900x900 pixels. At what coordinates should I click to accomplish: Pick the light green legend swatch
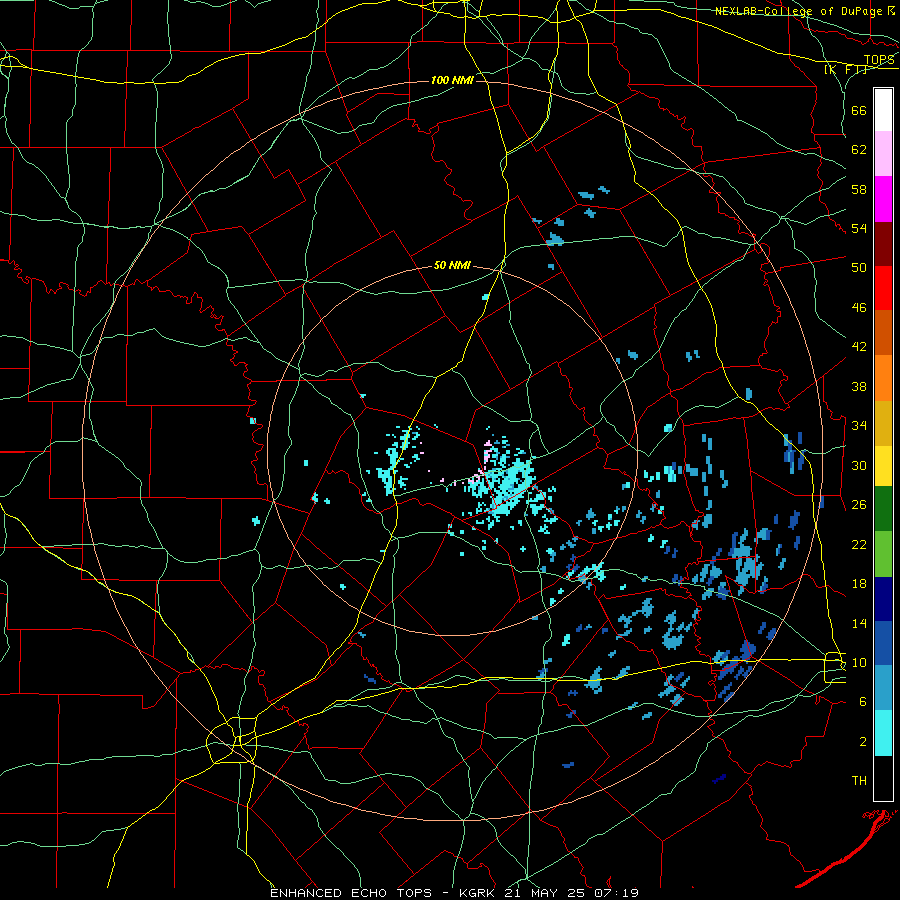pyautogui.click(x=883, y=554)
